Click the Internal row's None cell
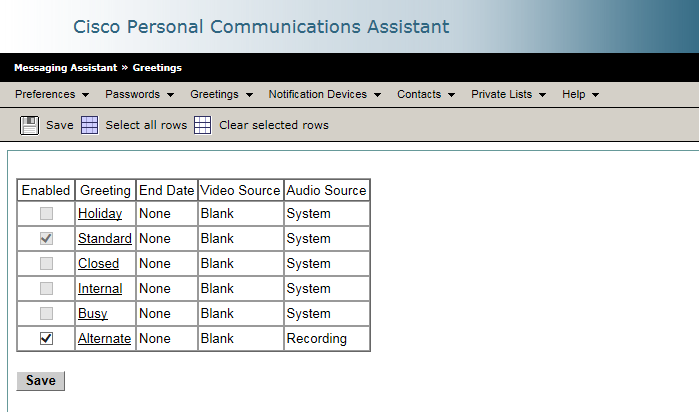Viewport: 699px width, 412px height. [167, 288]
